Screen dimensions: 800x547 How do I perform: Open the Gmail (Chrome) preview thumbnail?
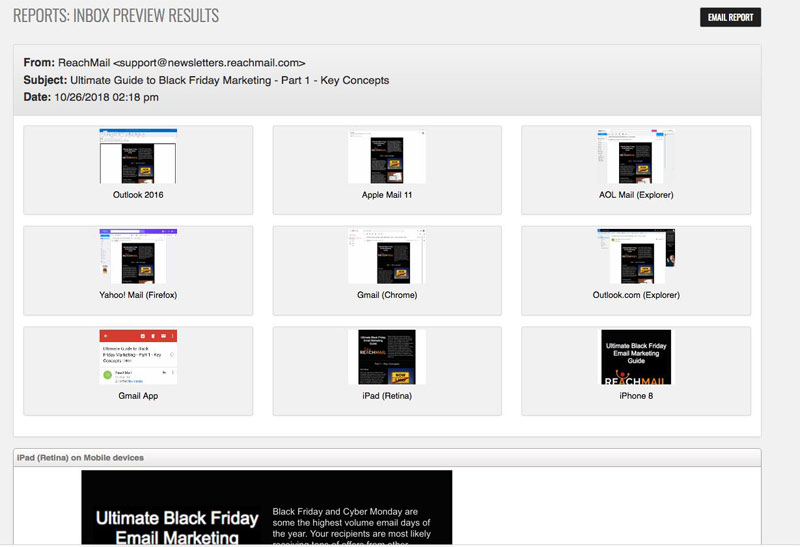[x=387, y=256]
